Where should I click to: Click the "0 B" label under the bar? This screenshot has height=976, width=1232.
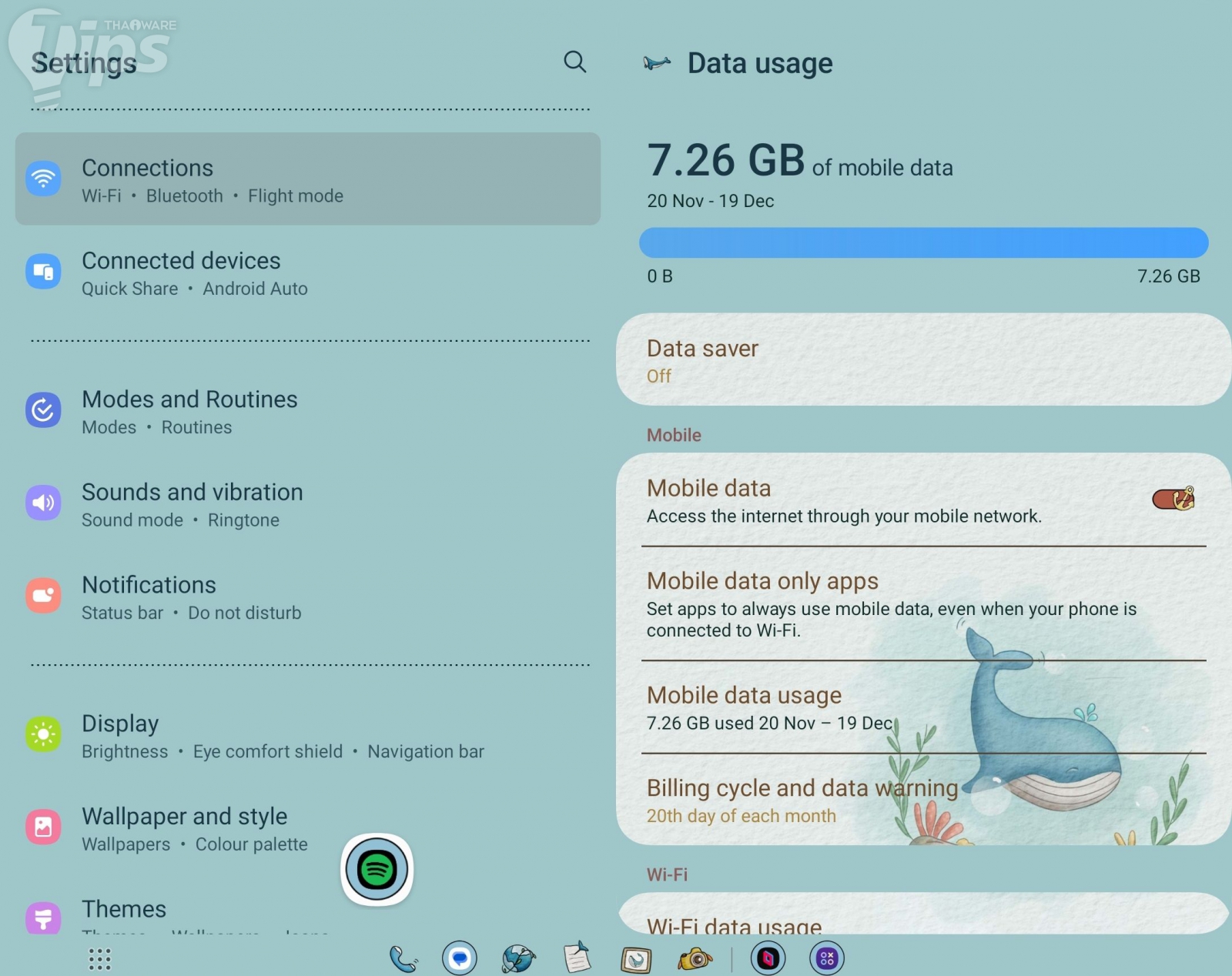pos(660,276)
